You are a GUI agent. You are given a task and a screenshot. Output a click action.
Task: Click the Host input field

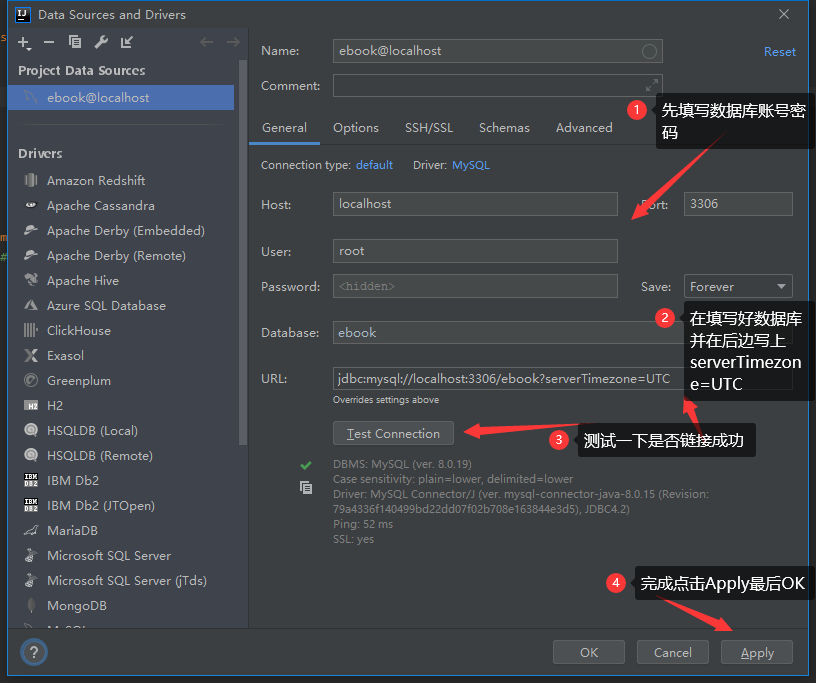click(475, 204)
